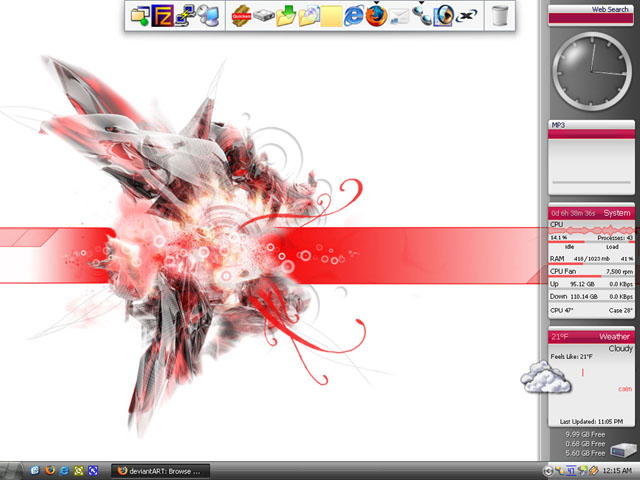Click the "Feels Like: 21°F" text
This screenshot has height=480, width=640.
click(571, 357)
